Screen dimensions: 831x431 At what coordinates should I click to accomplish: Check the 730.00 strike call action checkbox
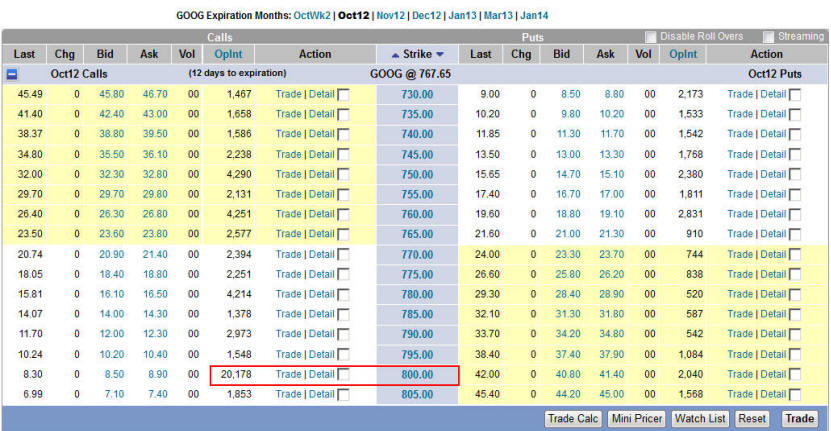pyautogui.click(x=344, y=95)
